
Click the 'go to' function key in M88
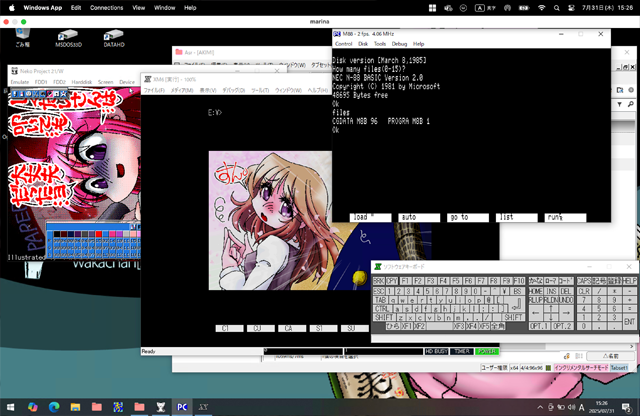[x=468, y=218]
